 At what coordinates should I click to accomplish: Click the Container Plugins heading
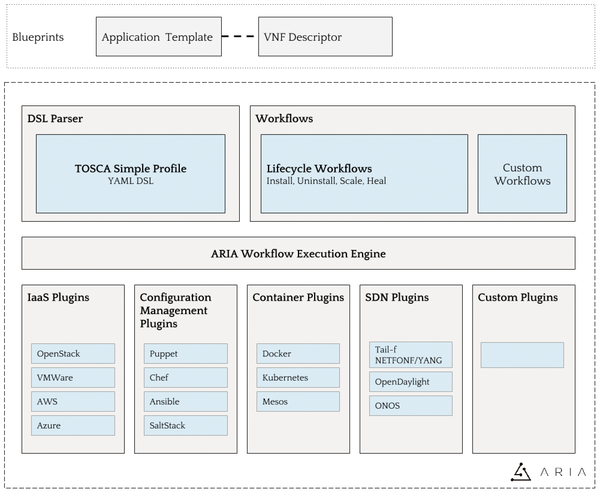(298, 297)
